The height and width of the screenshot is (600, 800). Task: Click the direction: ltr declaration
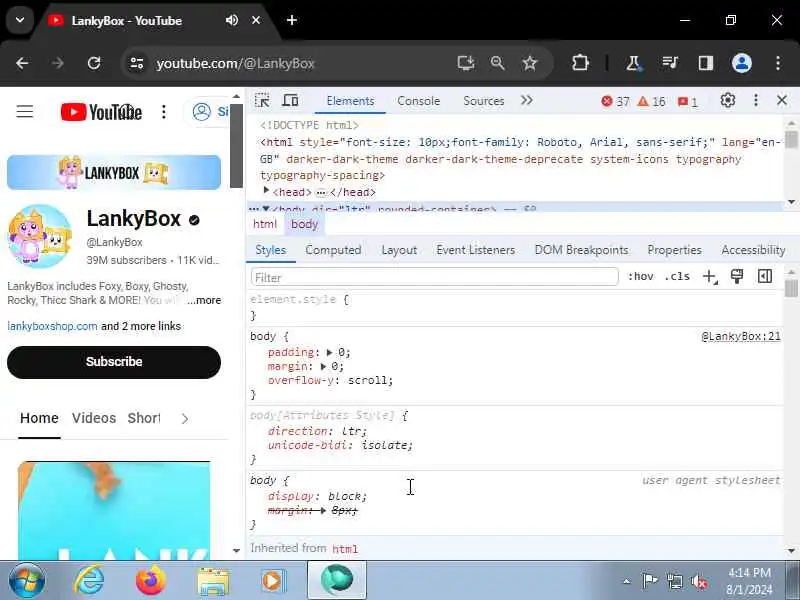(317, 431)
